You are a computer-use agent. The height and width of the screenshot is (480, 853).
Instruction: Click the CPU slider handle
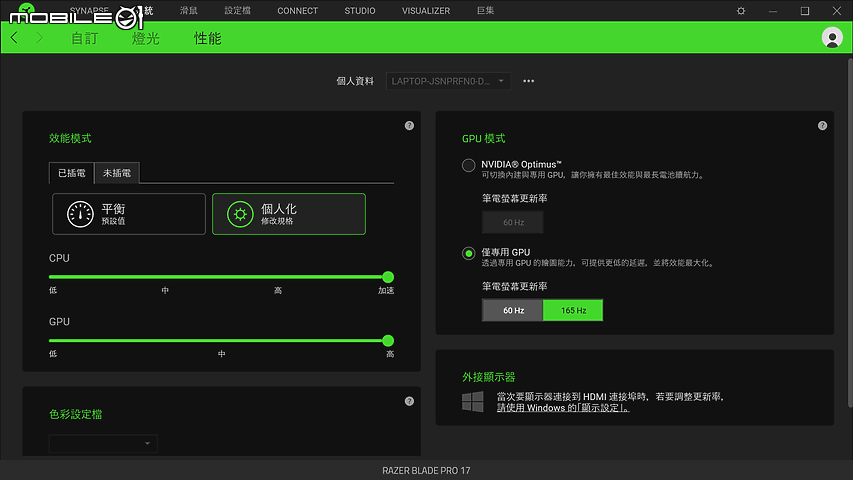click(x=388, y=277)
